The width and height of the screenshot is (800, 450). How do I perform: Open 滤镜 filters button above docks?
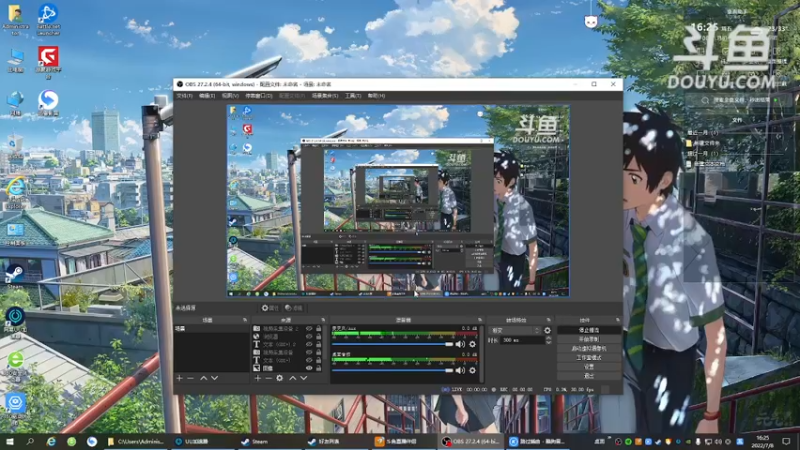coord(294,308)
